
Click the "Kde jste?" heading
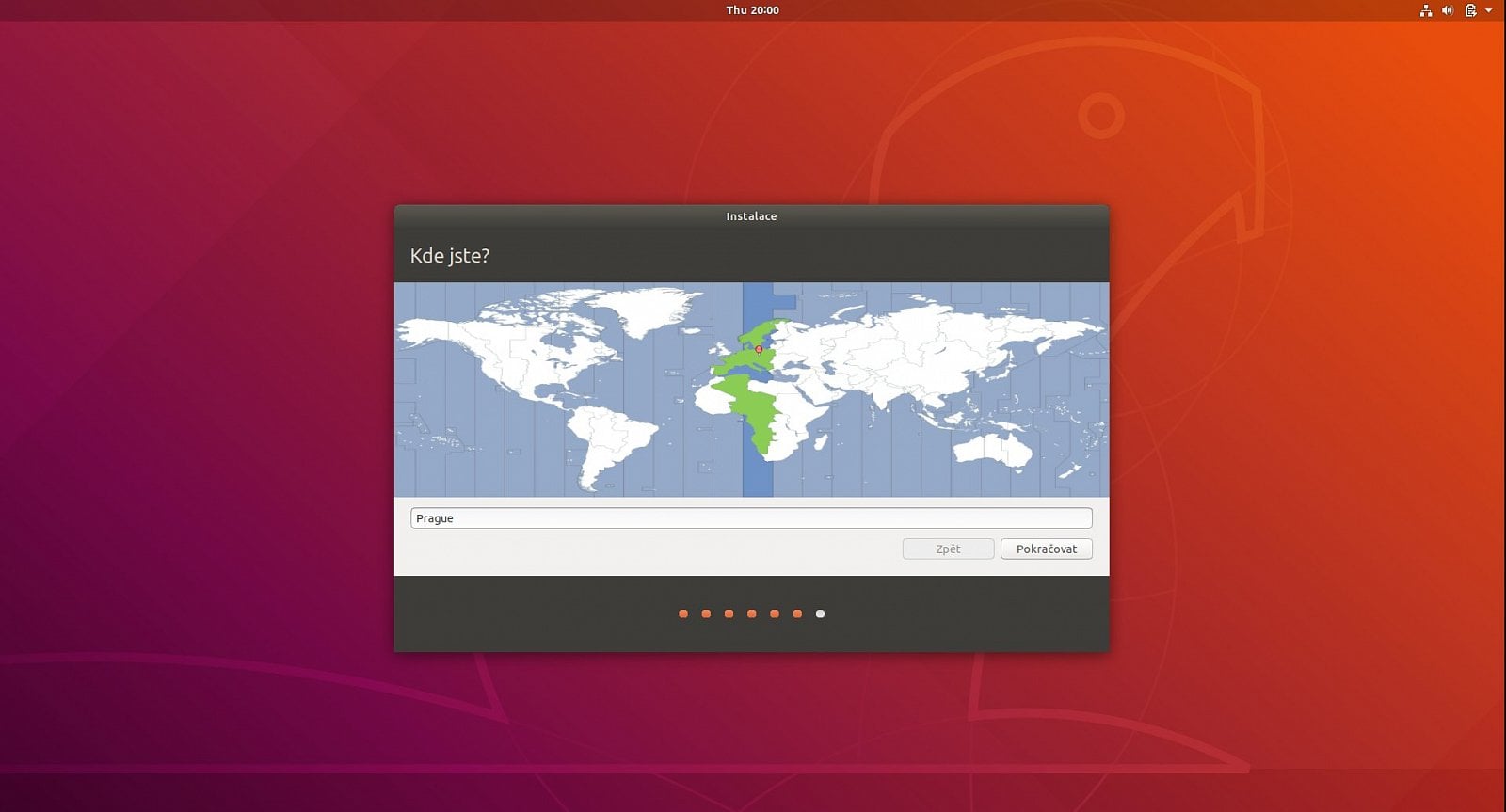click(449, 256)
